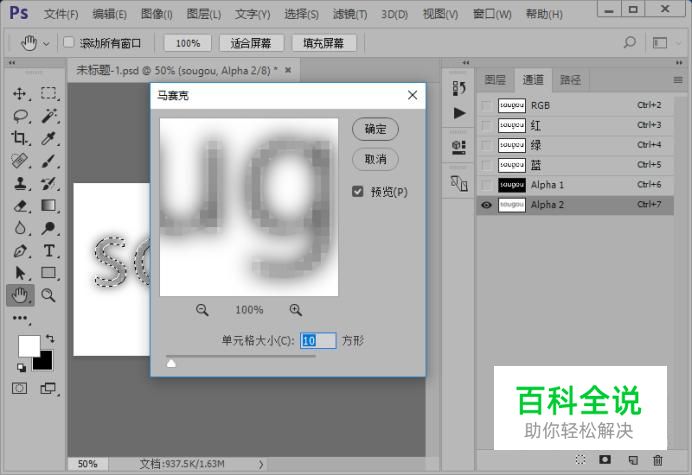Viewport: 692px width, 475px height.
Task: Select the Move tool
Action: (x=19, y=94)
